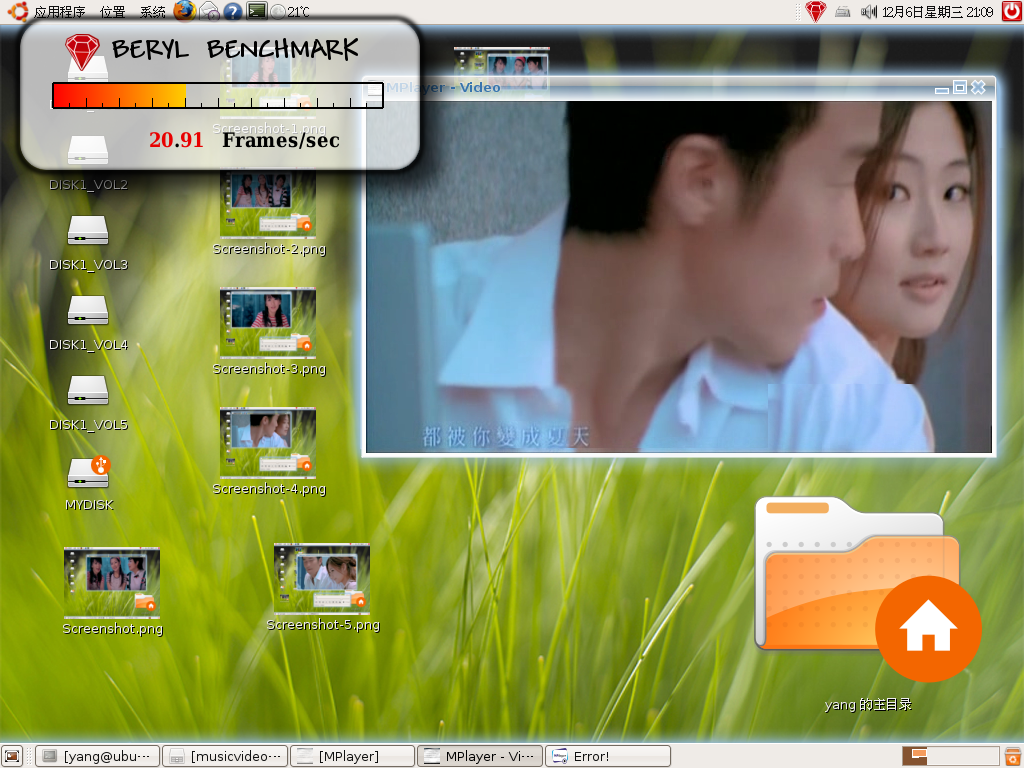Launch Firefox from the top panel
Viewport: 1024px width, 768px height.
pos(185,10)
